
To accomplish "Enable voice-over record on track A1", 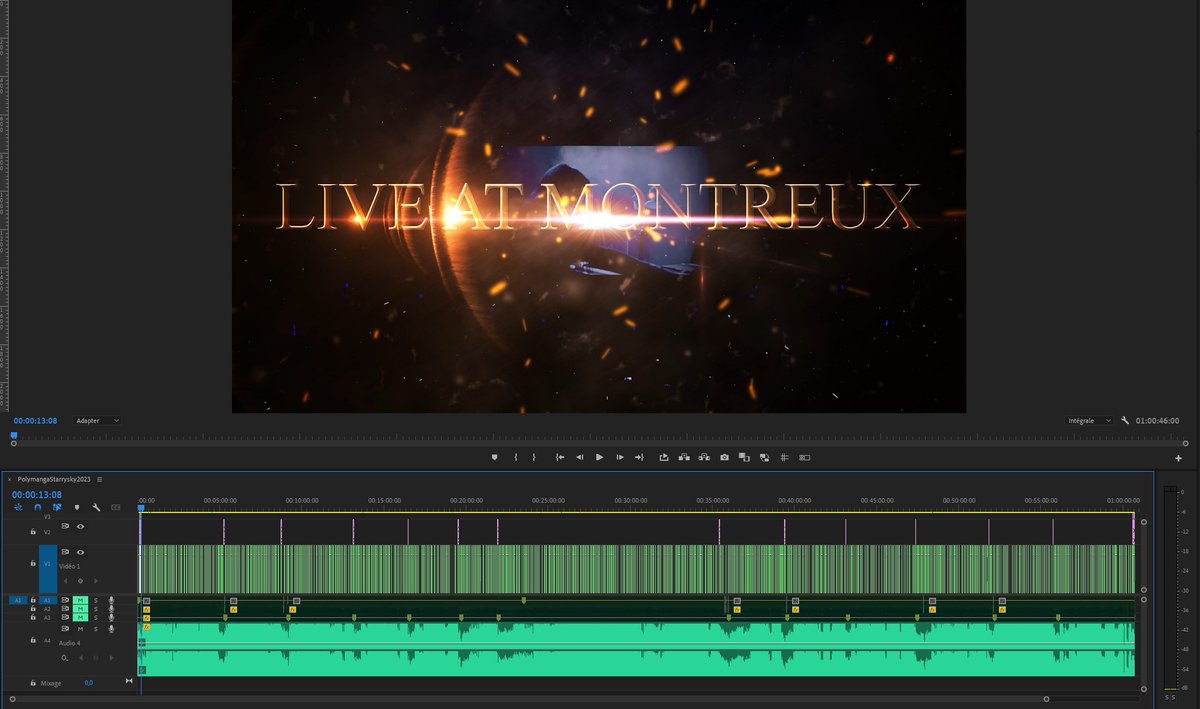I will click(111, 600).
